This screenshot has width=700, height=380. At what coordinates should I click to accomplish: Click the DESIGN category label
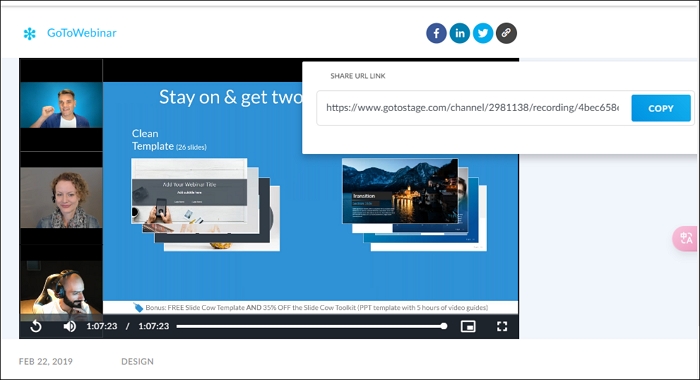[138, 361]
